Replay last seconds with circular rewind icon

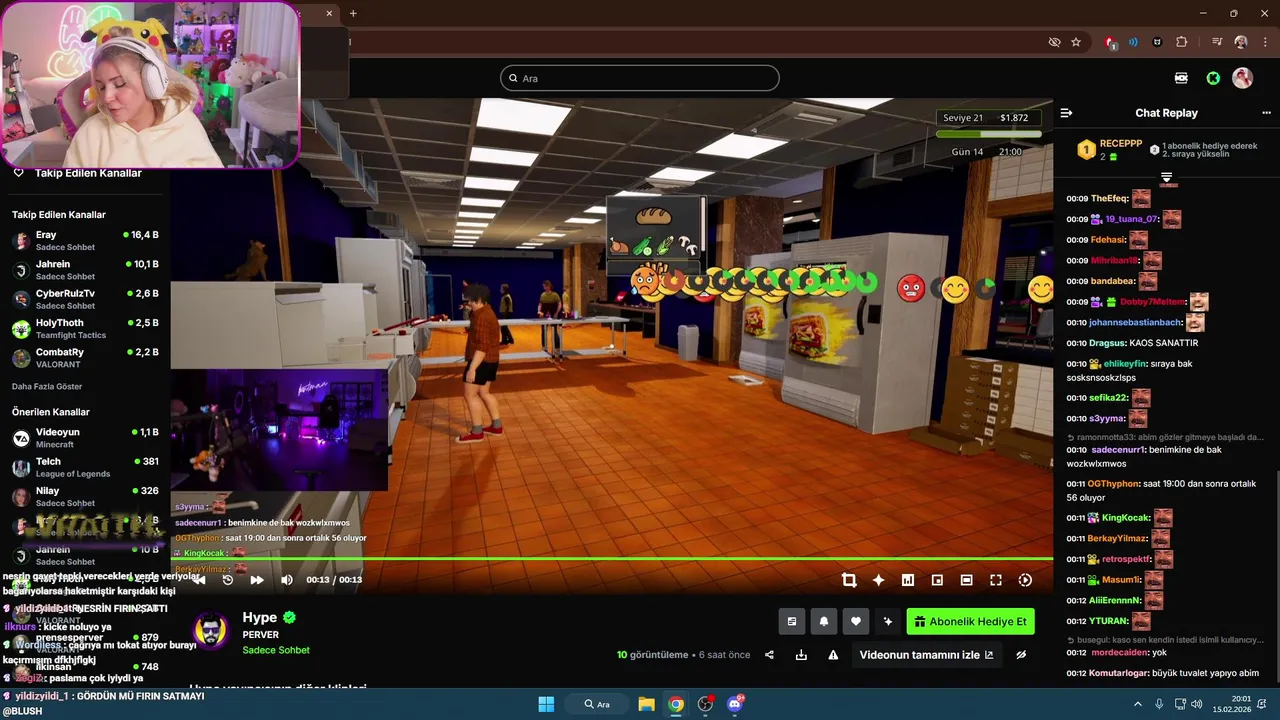pos(227,580)
